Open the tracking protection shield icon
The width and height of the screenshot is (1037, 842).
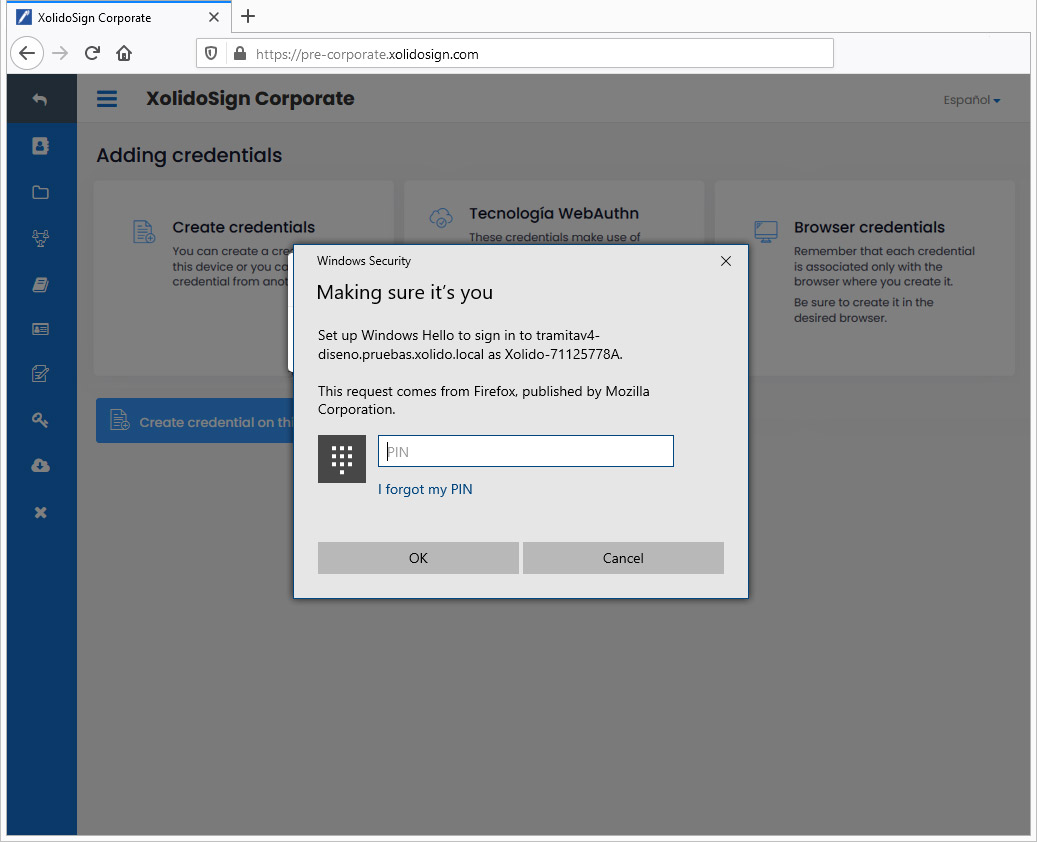[x=211, y=54]
